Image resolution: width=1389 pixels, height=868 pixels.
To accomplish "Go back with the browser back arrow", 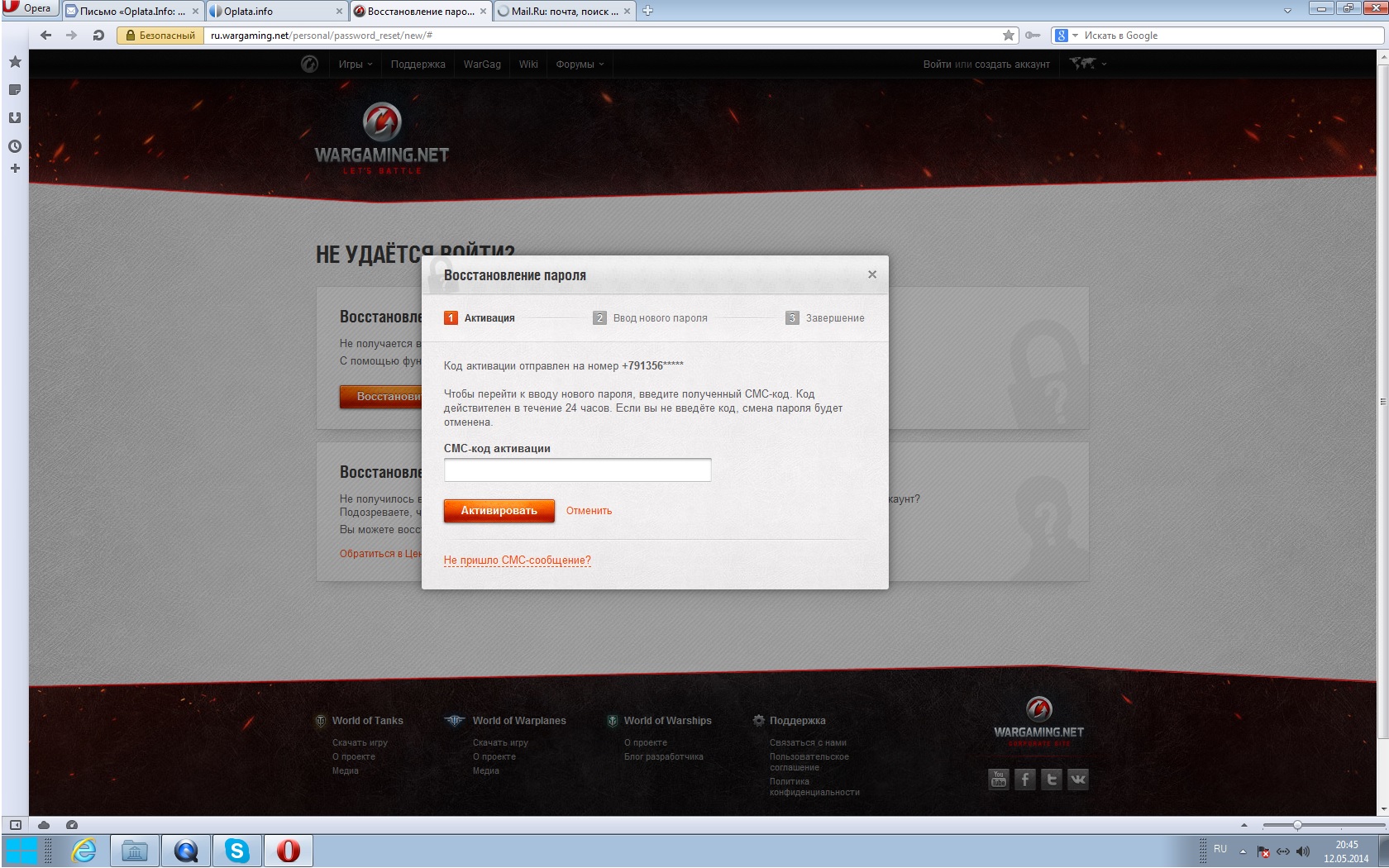I will click(x=45, y=36).
